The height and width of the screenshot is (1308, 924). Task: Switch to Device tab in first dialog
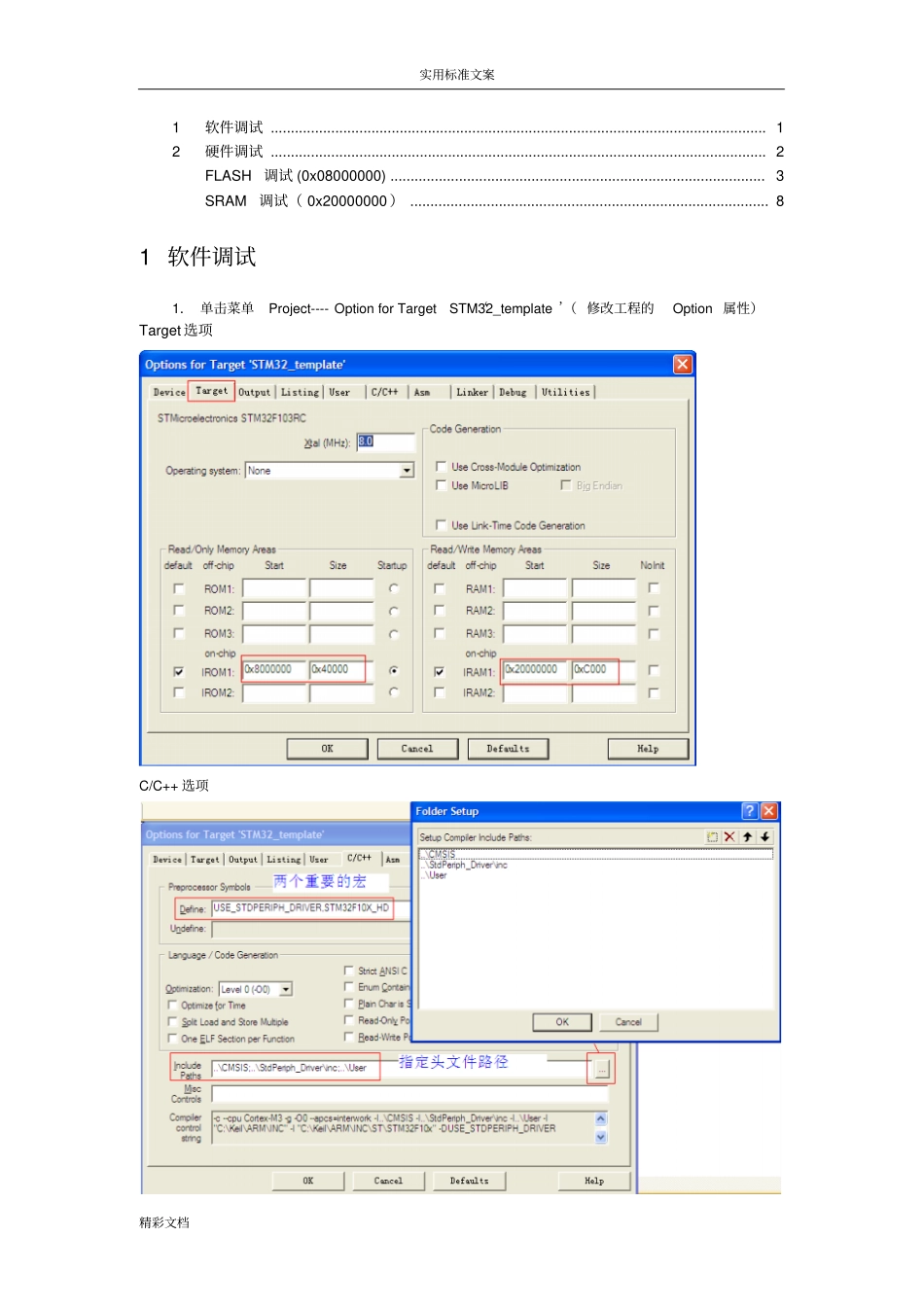pyautogui.click(x=168, y=392)
